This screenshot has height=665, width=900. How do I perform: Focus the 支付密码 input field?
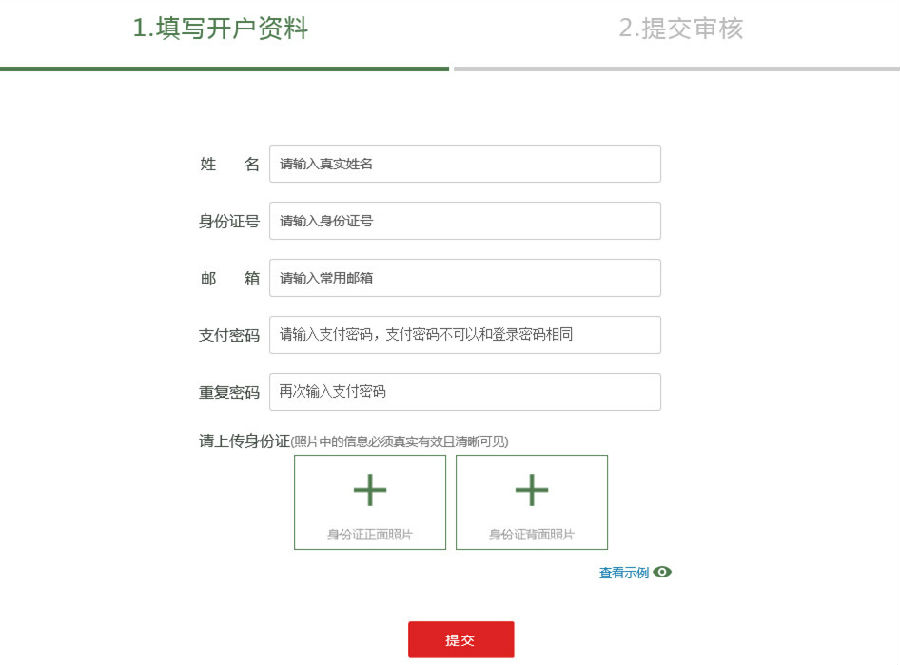[465, 335]
